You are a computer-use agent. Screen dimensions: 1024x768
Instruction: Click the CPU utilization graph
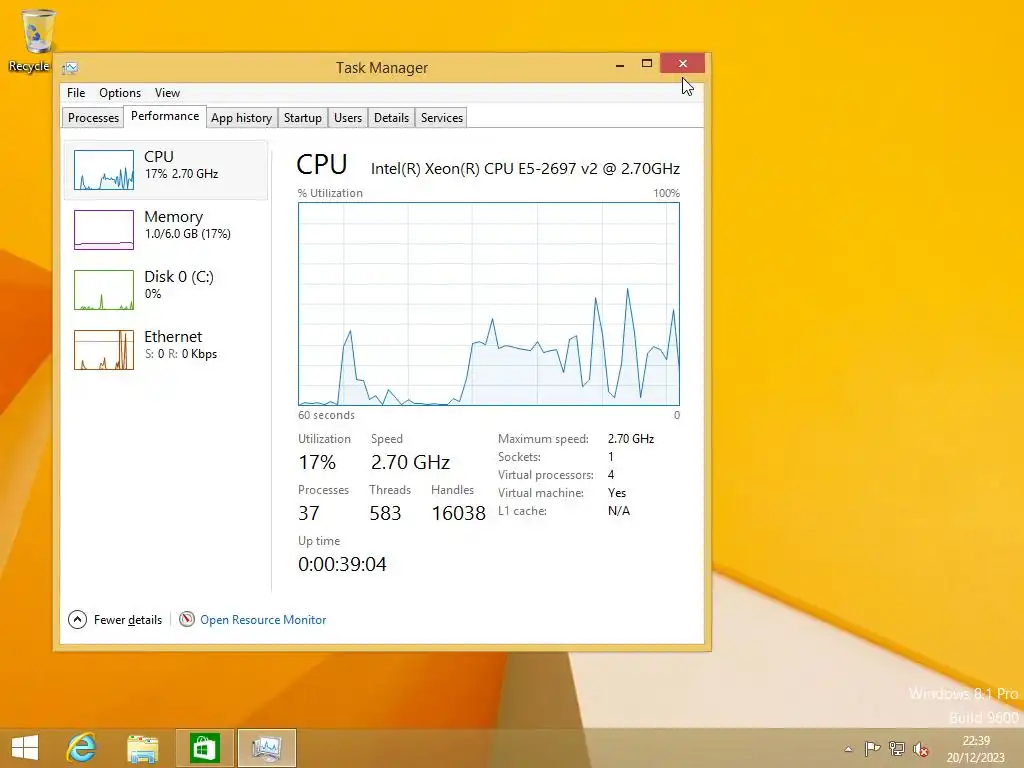[488, 304]
